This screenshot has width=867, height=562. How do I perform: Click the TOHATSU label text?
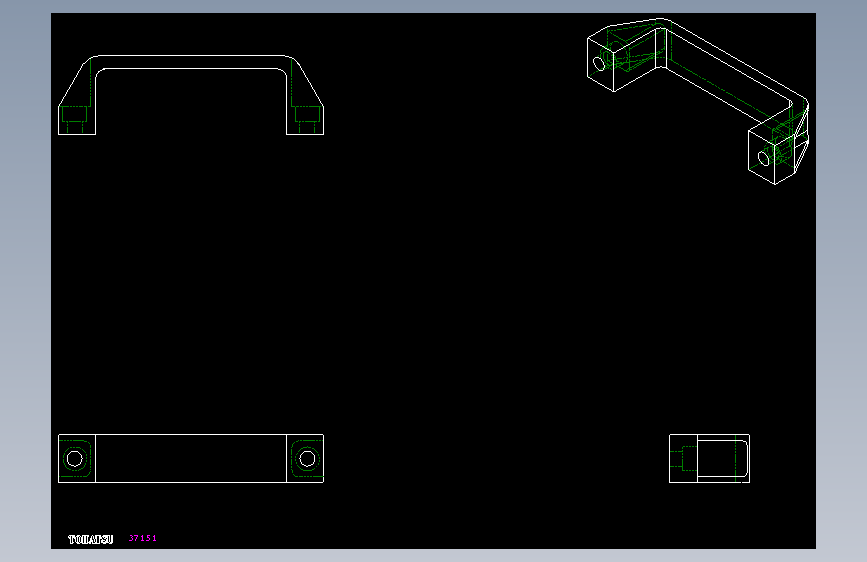(x=91, y=539)
